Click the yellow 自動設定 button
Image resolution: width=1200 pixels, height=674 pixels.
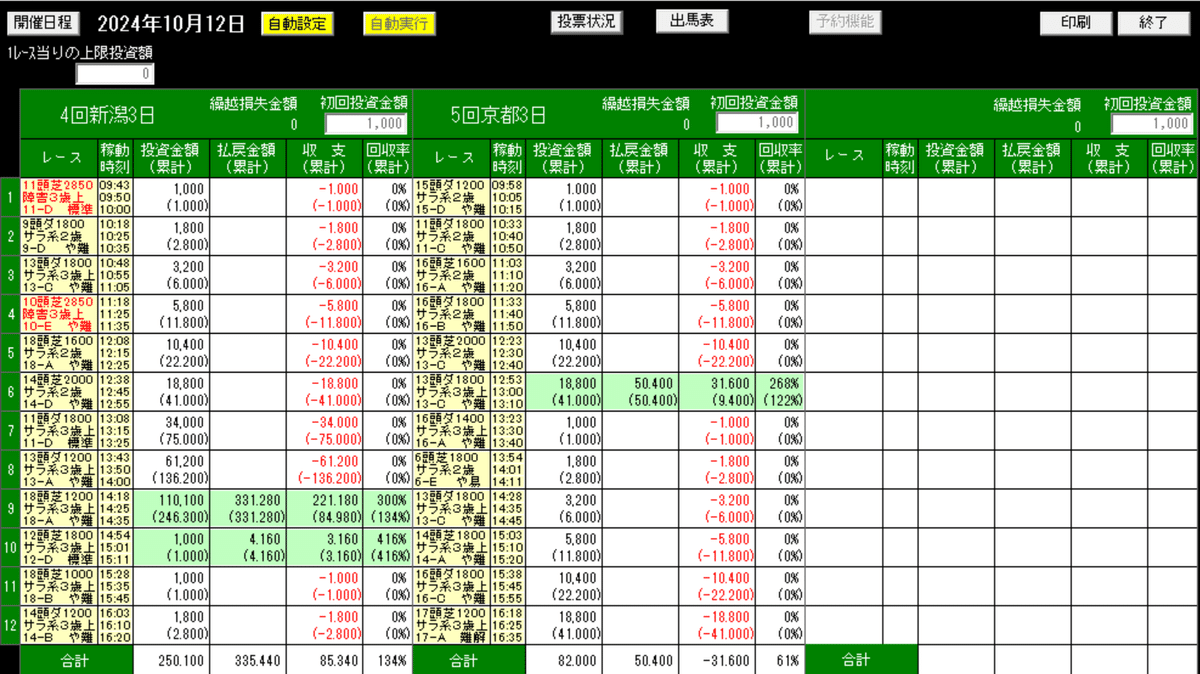pos(297,23)
